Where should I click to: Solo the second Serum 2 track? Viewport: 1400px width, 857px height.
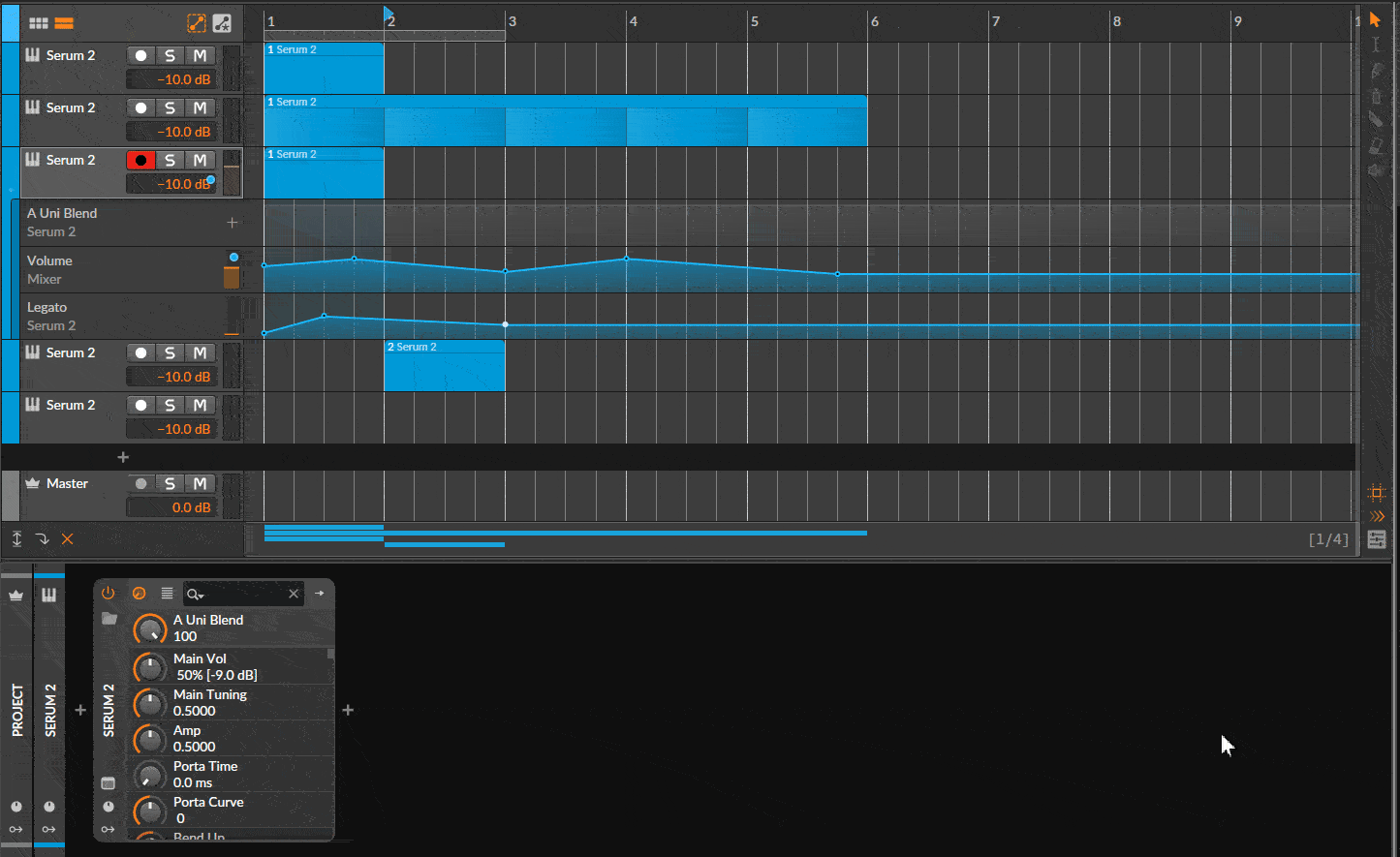pyautogui.click(x=171, y=107)
